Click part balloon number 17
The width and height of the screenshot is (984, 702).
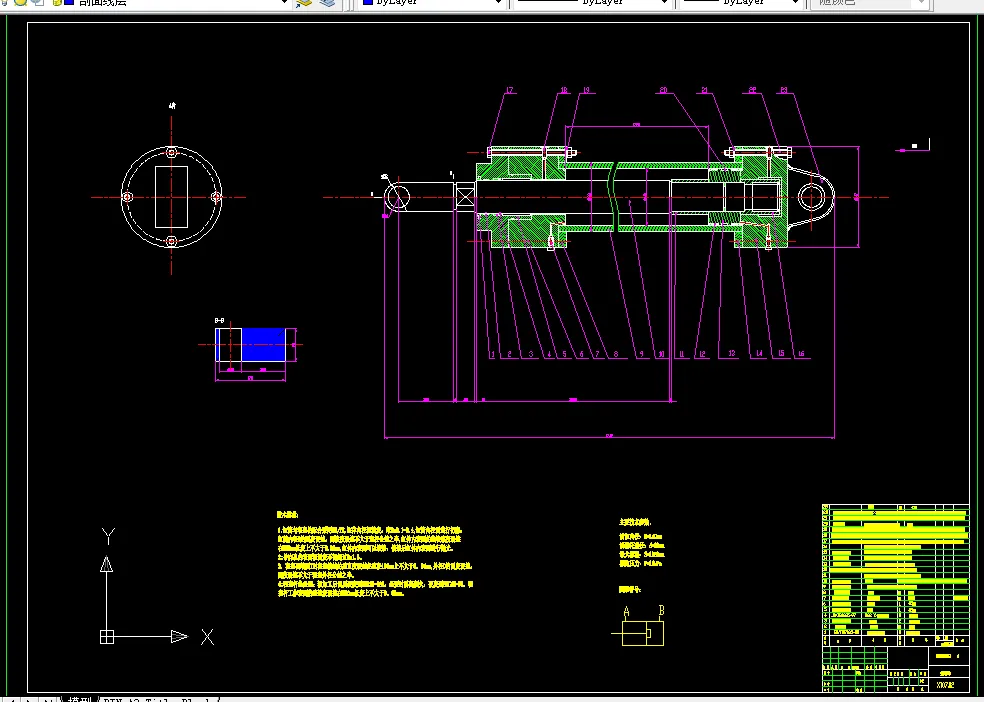click(x=510, y=90)
